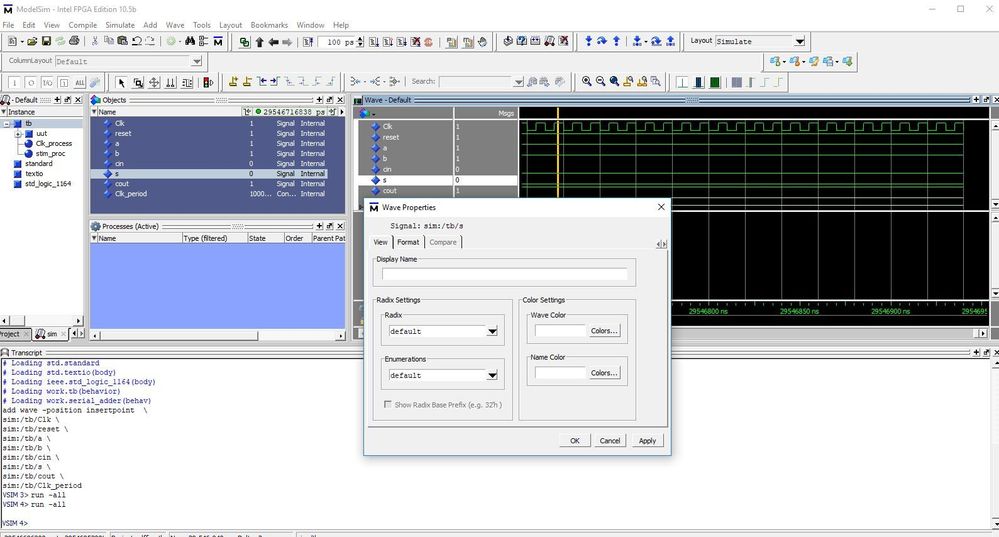999x537 pixels.
Task: Click the Print icon in the toolbar
Action: (74, 42)
